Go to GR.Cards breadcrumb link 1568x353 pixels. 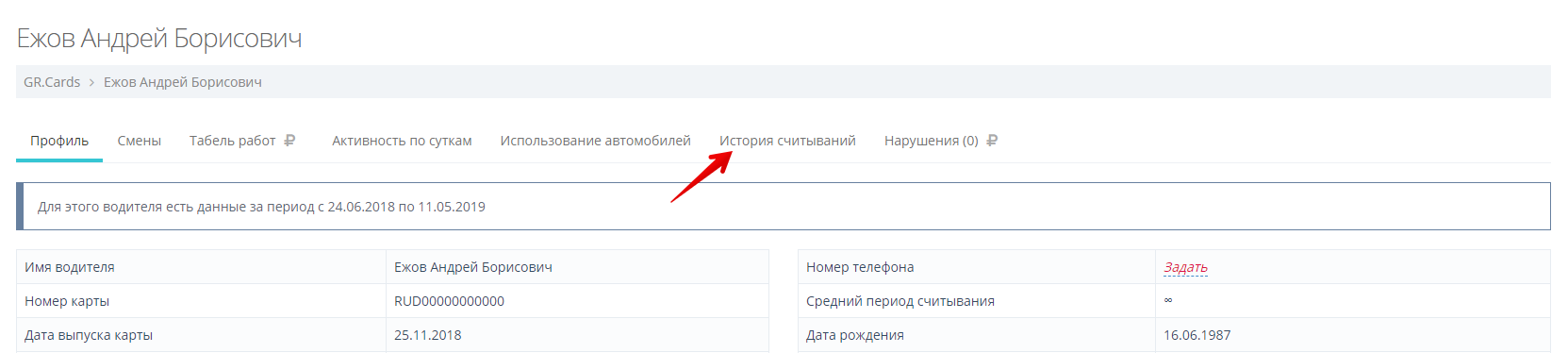pos(52,82)
